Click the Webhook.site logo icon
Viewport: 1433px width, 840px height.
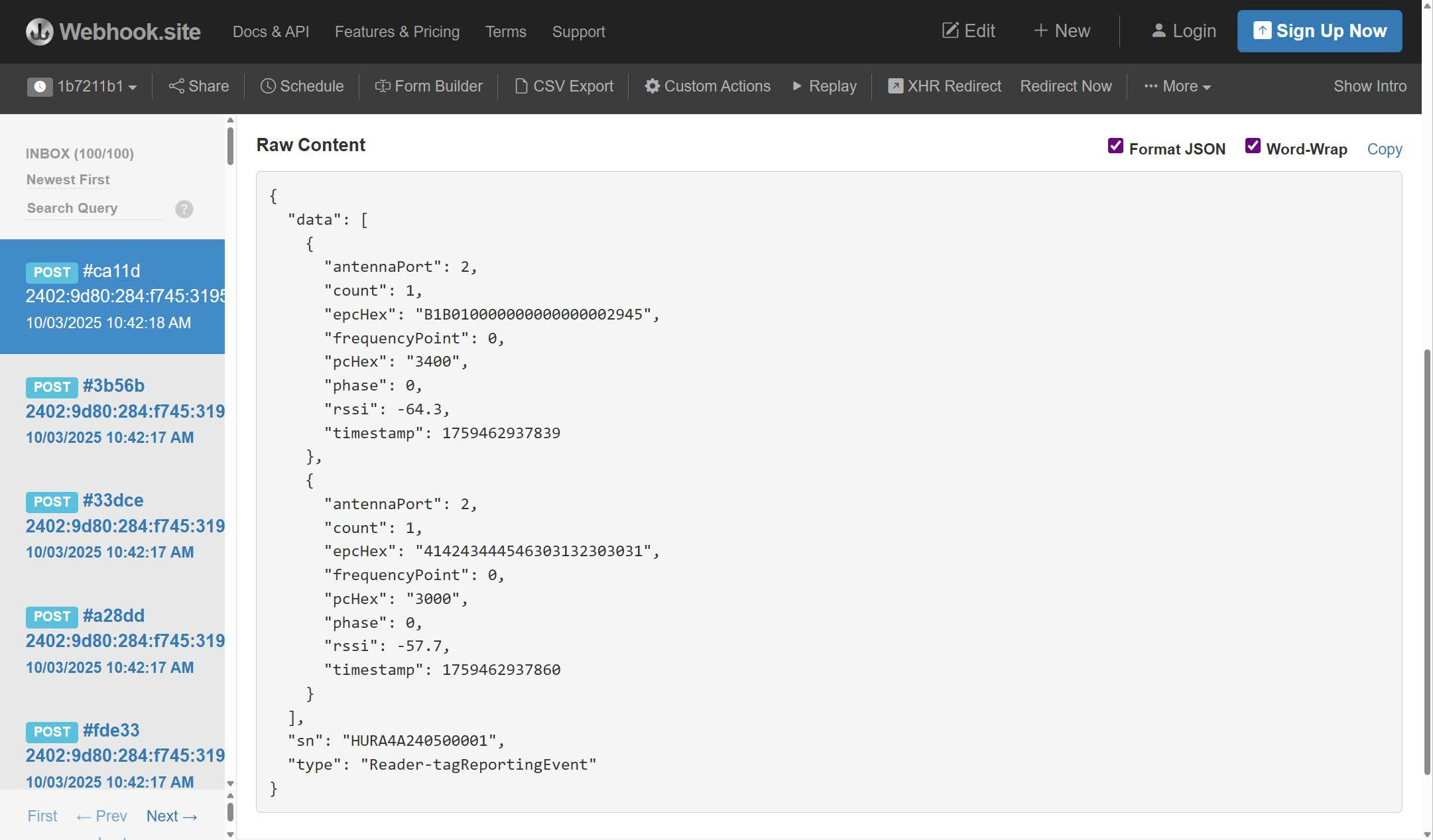[x=39, y=31]
